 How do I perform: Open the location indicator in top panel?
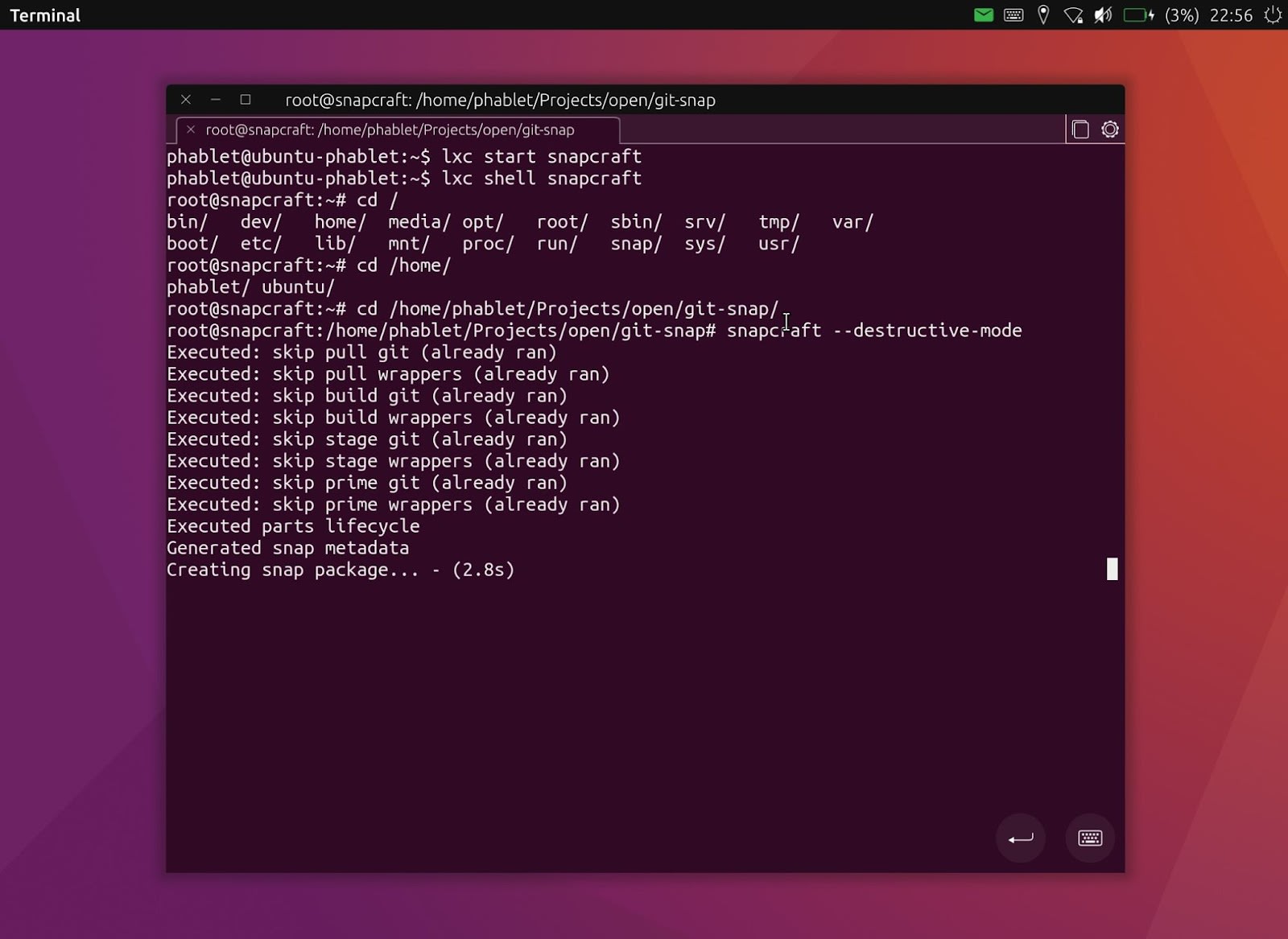click(x=1043, y=15)
